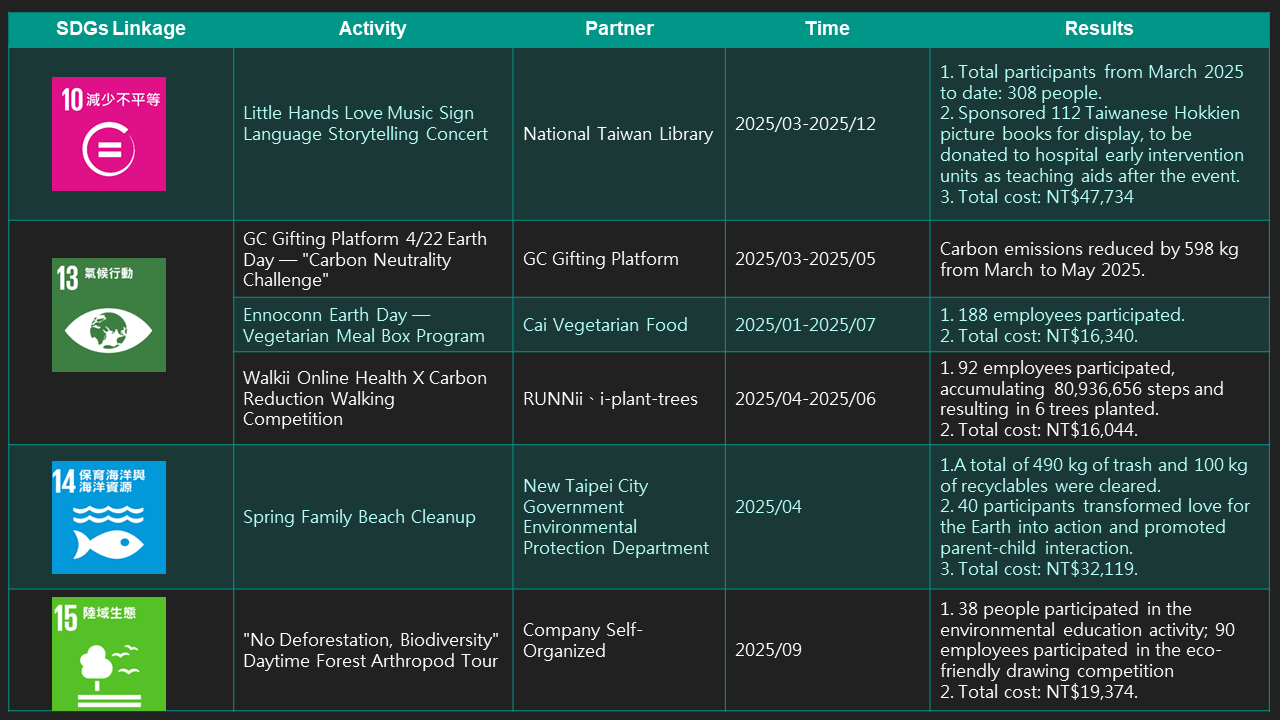The width and height of the screenshot is (1280, 720).
Task: Click the SDG 10 Reduced Inequalities icon
Action: point(109,134)
